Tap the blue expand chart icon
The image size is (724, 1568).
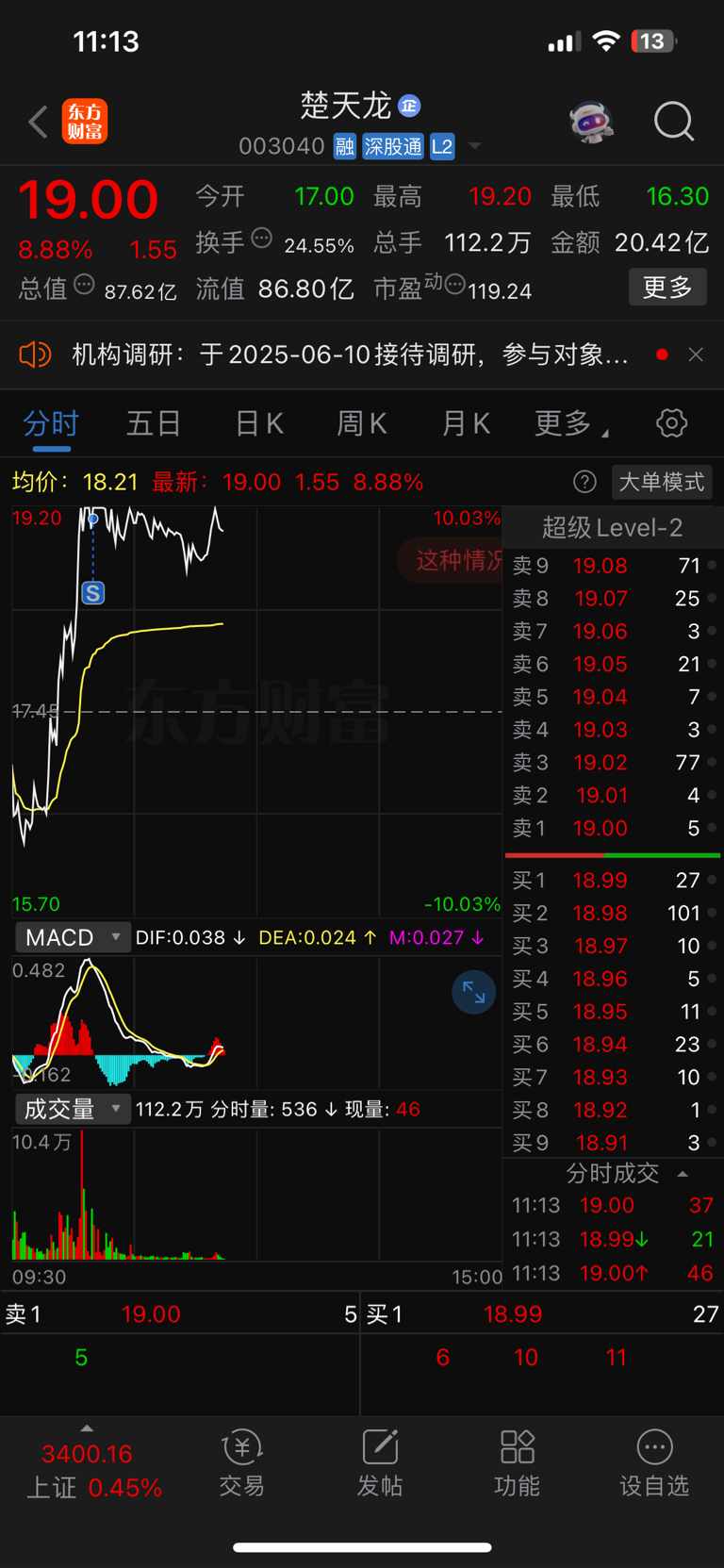[x=474, y=993]
